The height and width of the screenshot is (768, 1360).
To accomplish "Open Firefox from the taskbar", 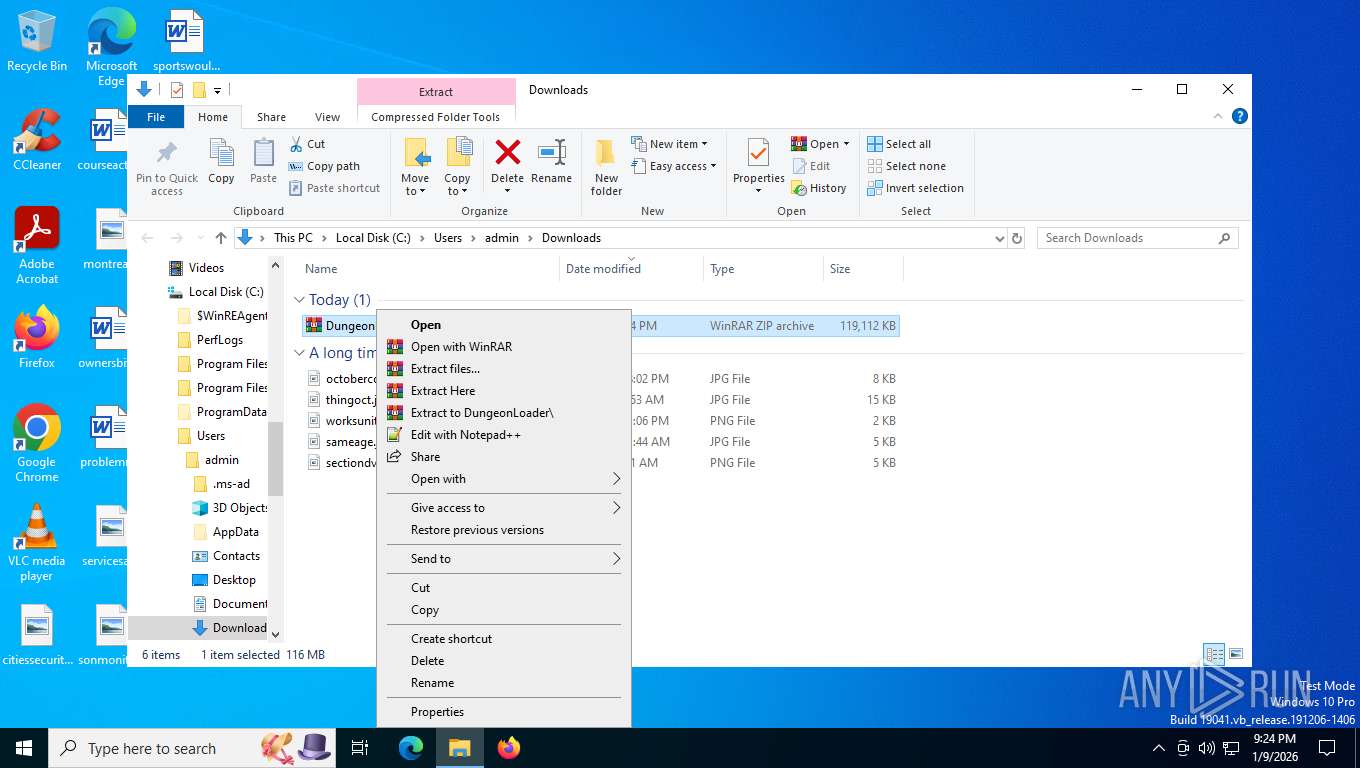I will [509, 747].
